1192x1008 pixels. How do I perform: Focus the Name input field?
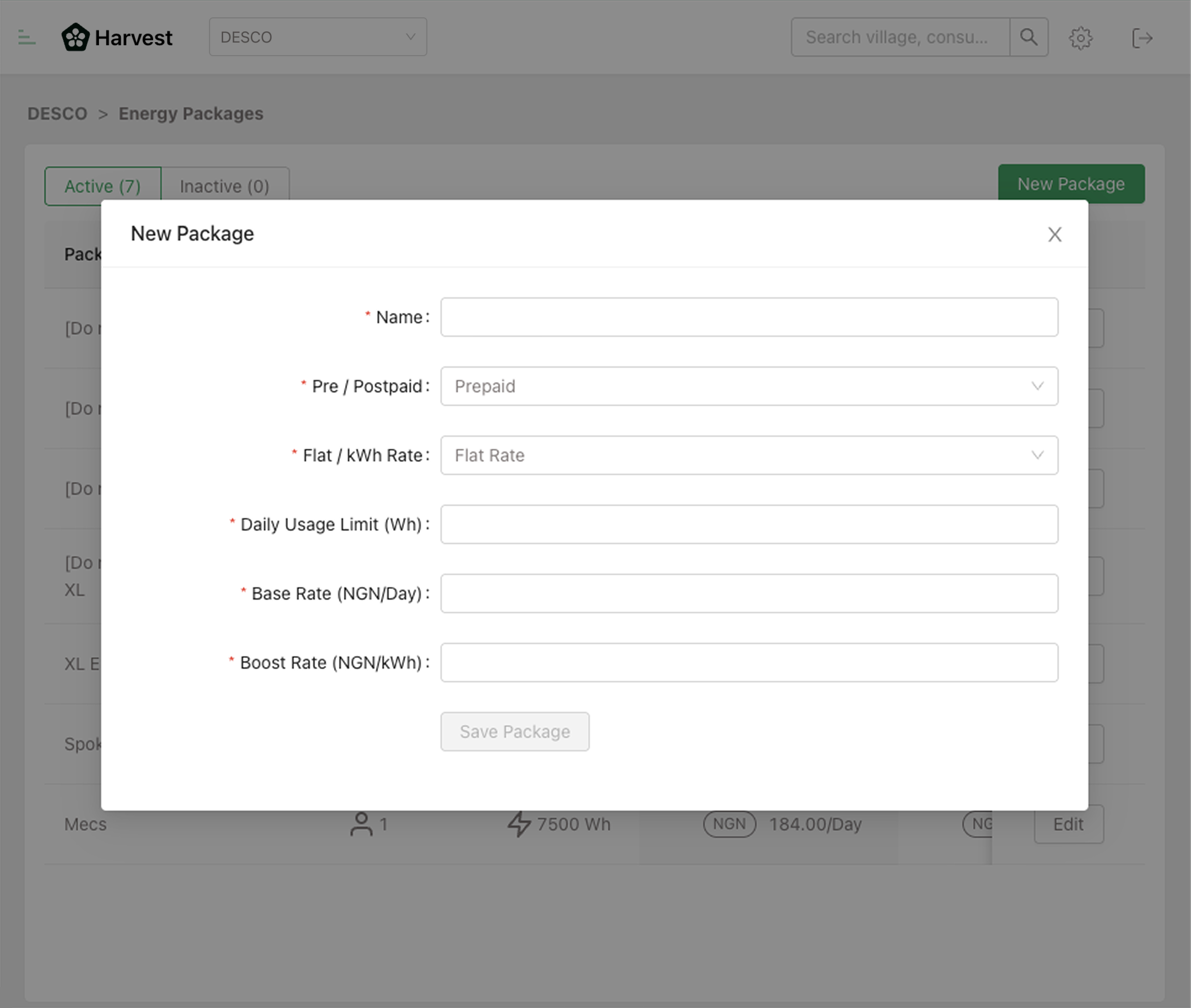click(x=749, y=318)
